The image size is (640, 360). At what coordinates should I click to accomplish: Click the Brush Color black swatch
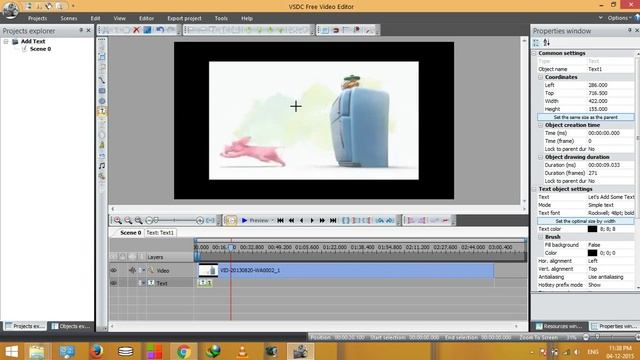592,253
